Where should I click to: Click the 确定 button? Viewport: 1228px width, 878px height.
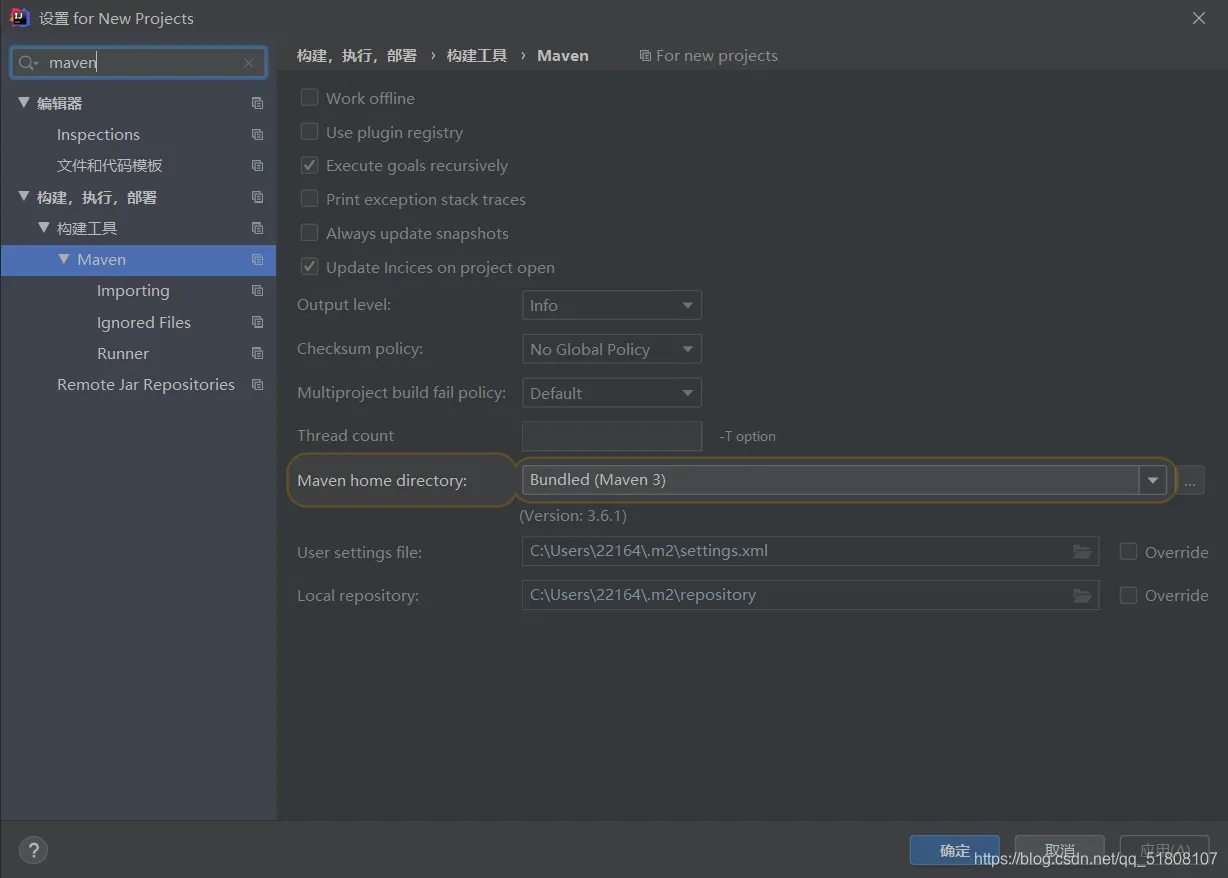[954, 850]
